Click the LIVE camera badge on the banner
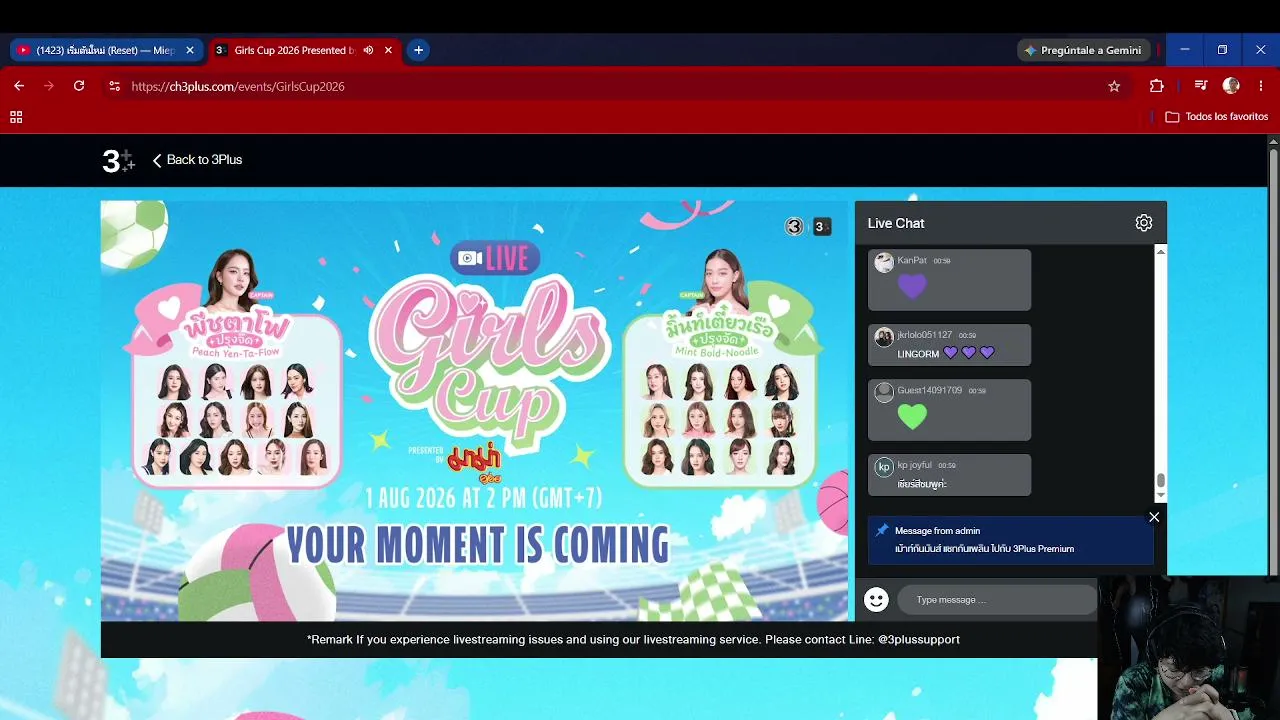 pos(494,258)
